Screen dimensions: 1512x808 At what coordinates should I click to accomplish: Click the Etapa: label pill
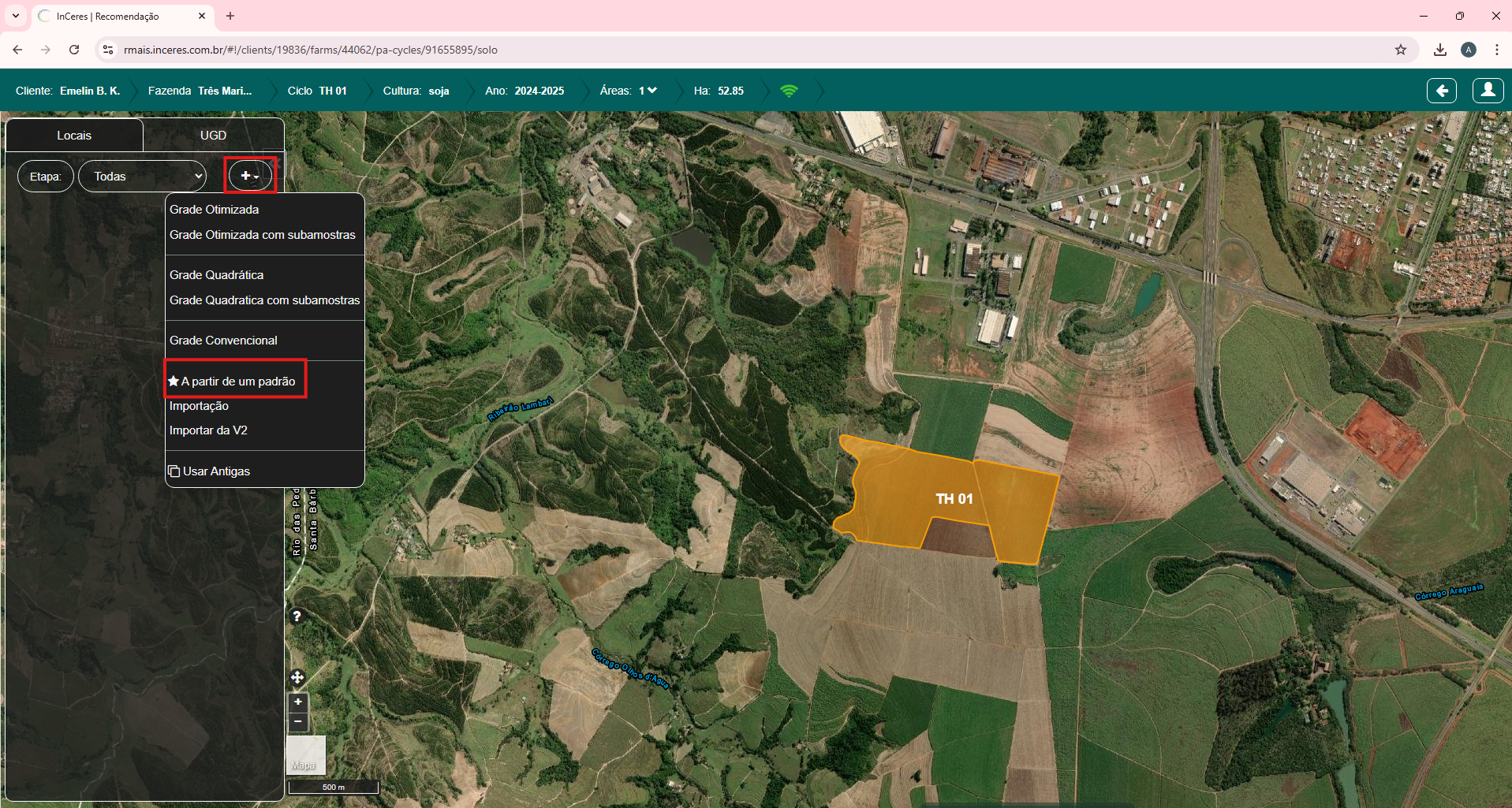[46, 177]
